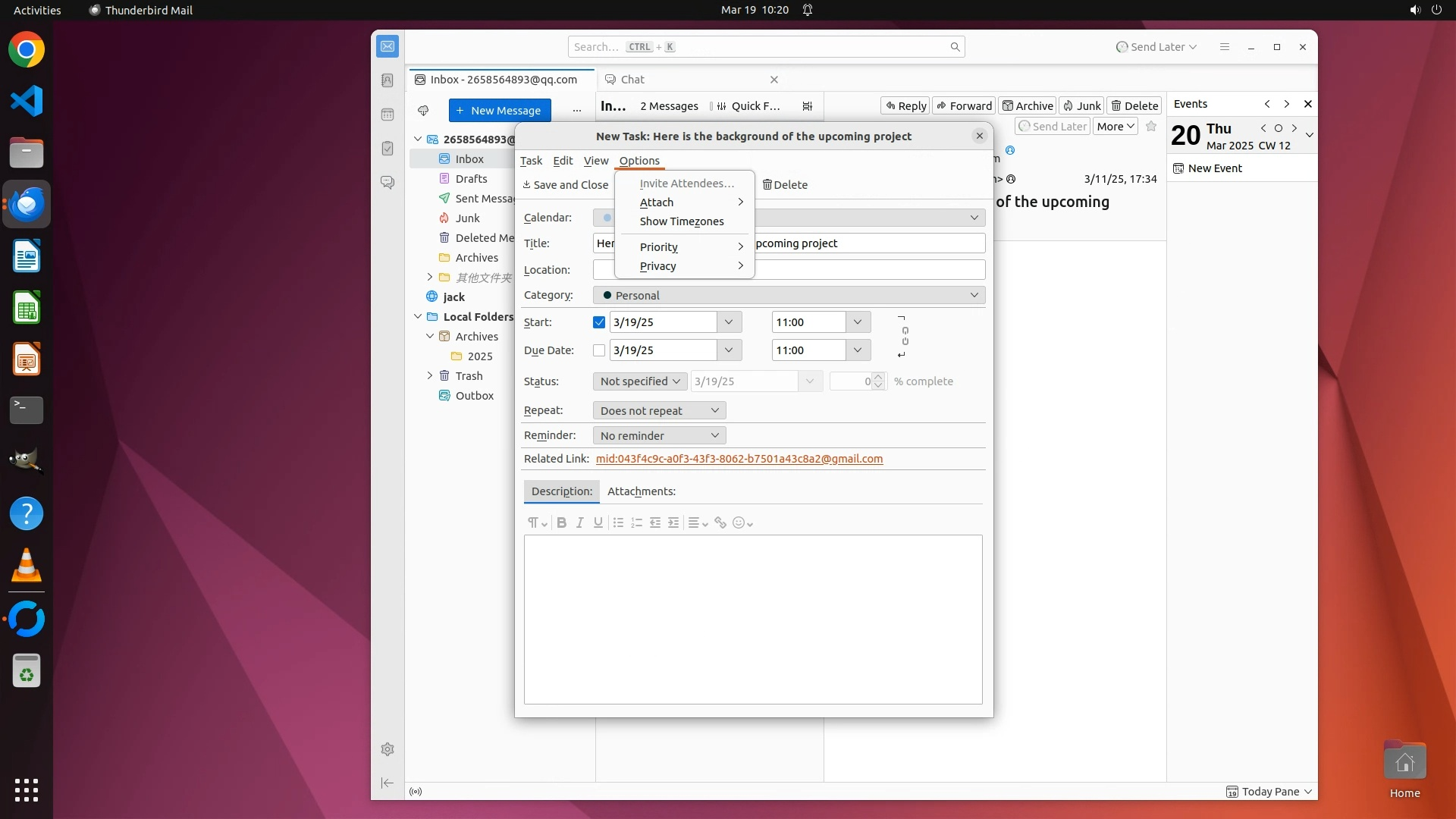Switch to the Attachments tab
The width and height of the screenshot is (1456, 819).
[x=641, y=491]
